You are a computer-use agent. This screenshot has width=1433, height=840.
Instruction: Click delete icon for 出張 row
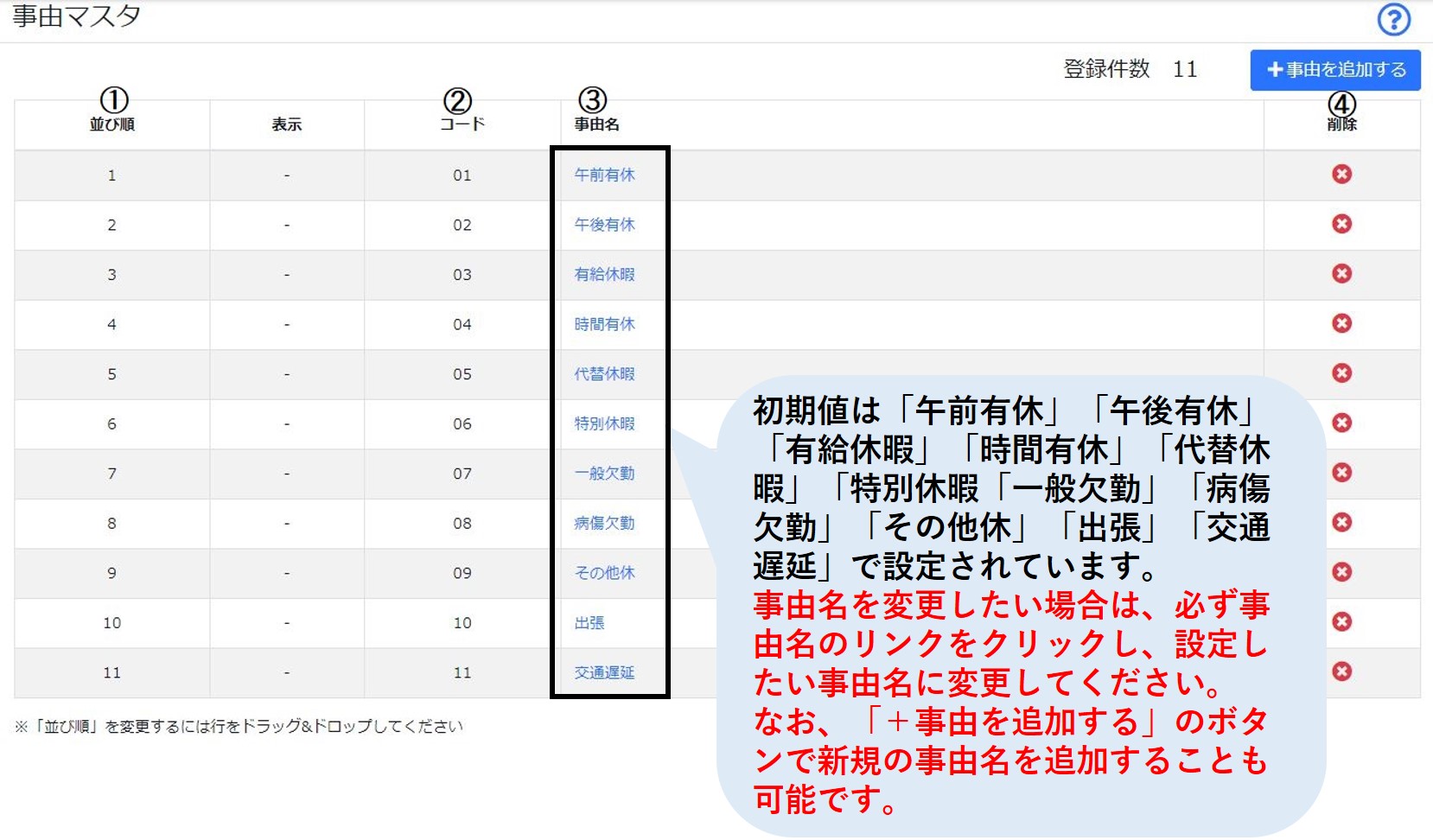click(x=1341, y=622)
